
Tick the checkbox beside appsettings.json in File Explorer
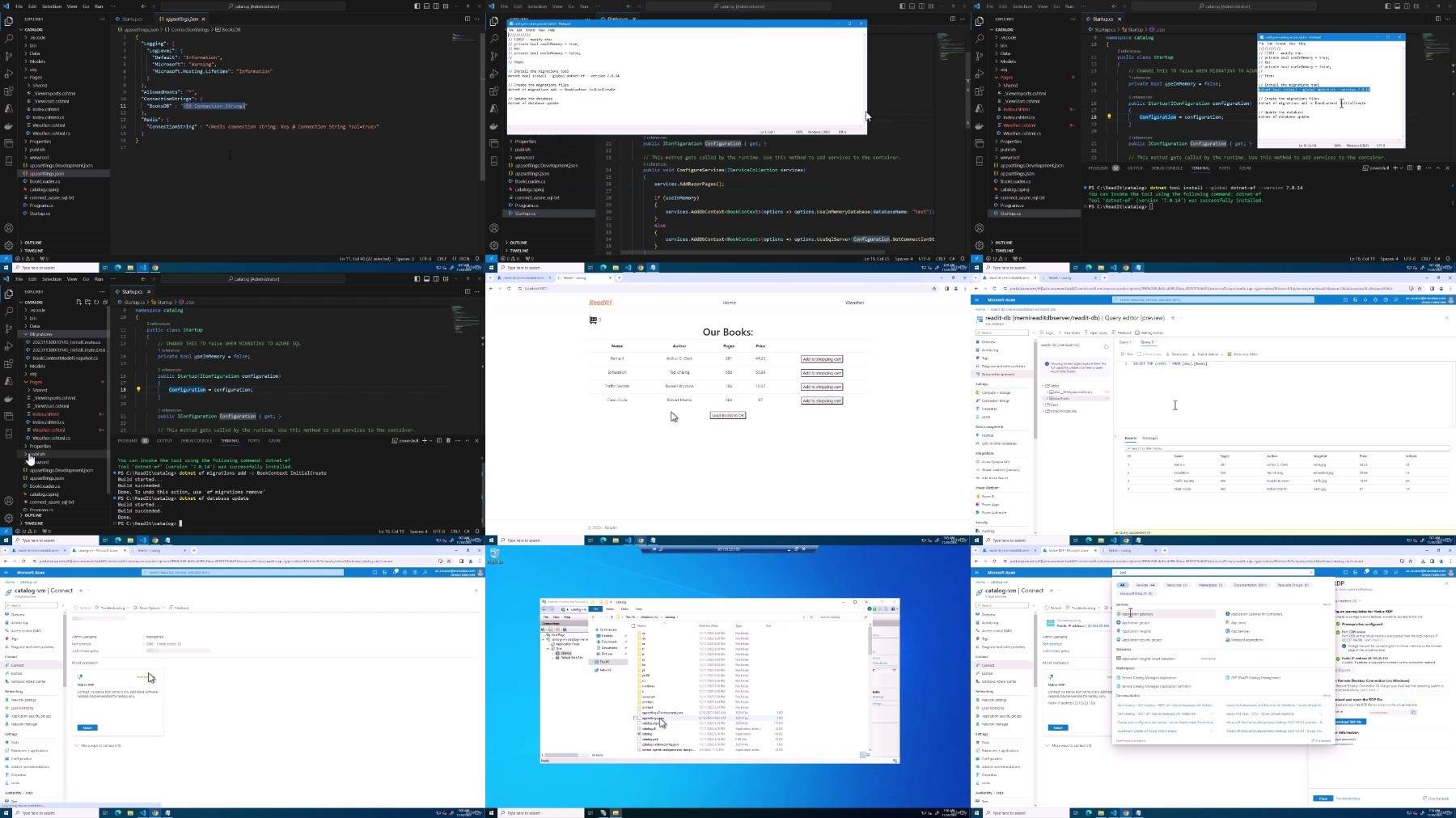(637, 718)
